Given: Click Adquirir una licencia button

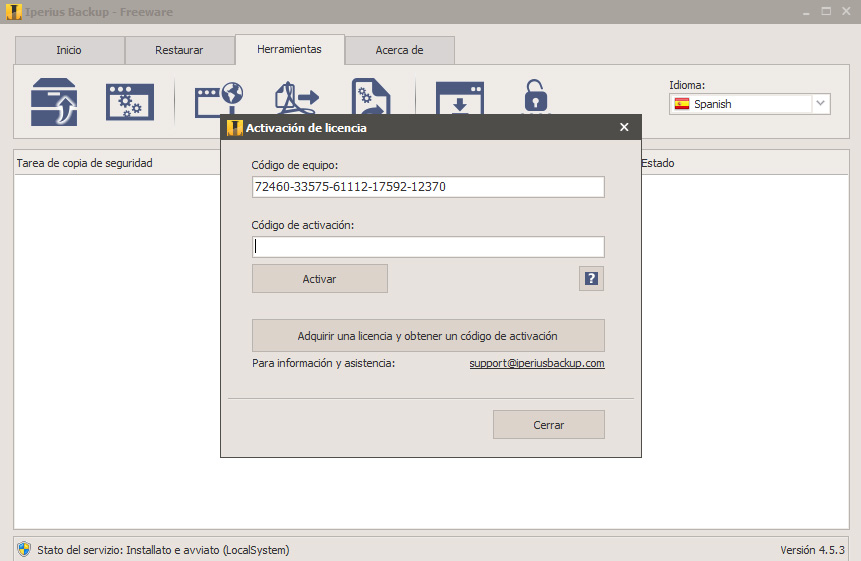Looking at the screenshot, I should (428, 335).
